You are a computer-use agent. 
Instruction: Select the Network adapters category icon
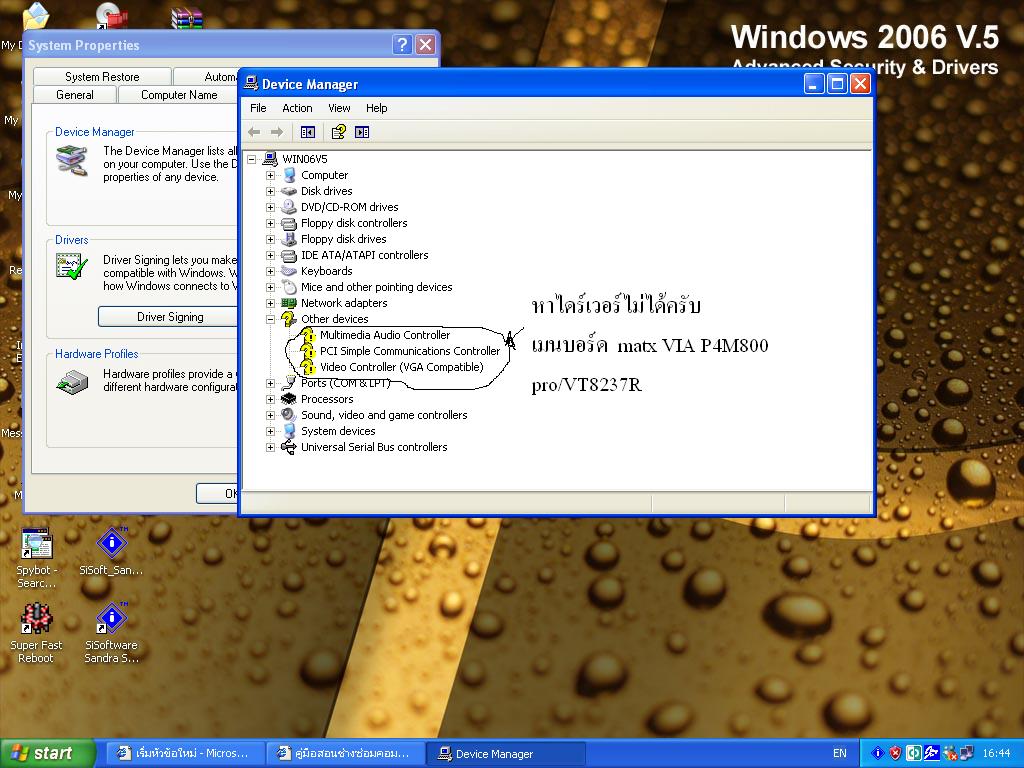(x=289, y=303)
